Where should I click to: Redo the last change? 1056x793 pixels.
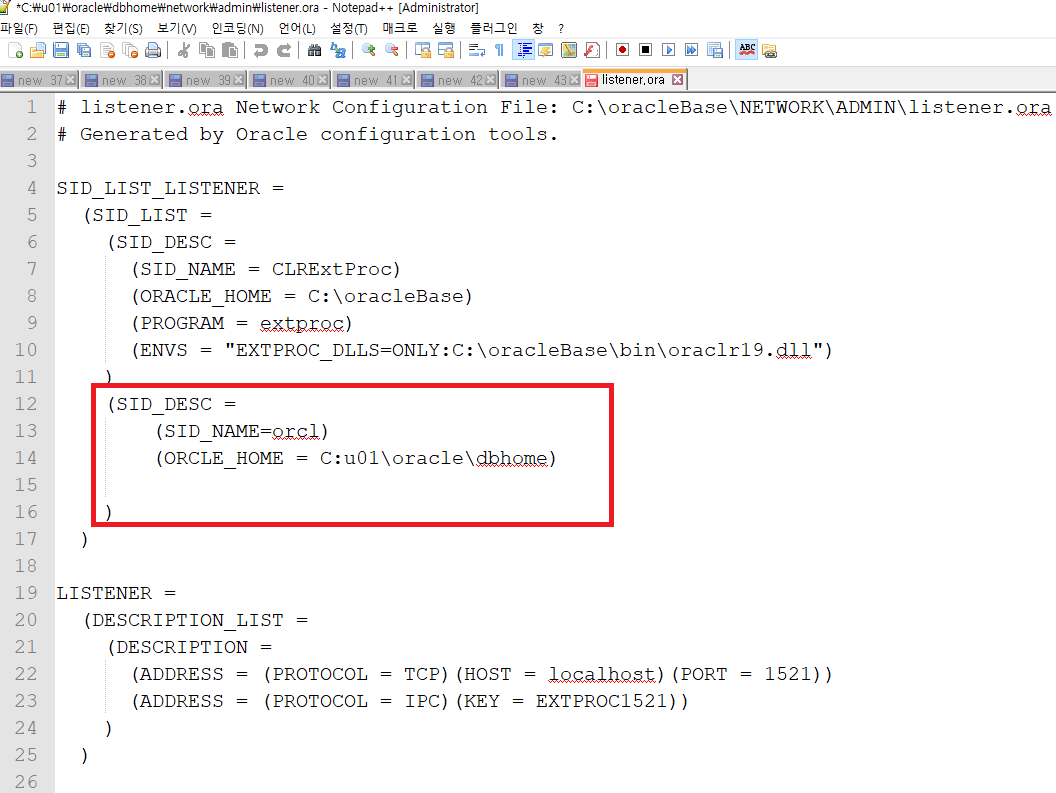pyautogui.click(x=282, y=49)
